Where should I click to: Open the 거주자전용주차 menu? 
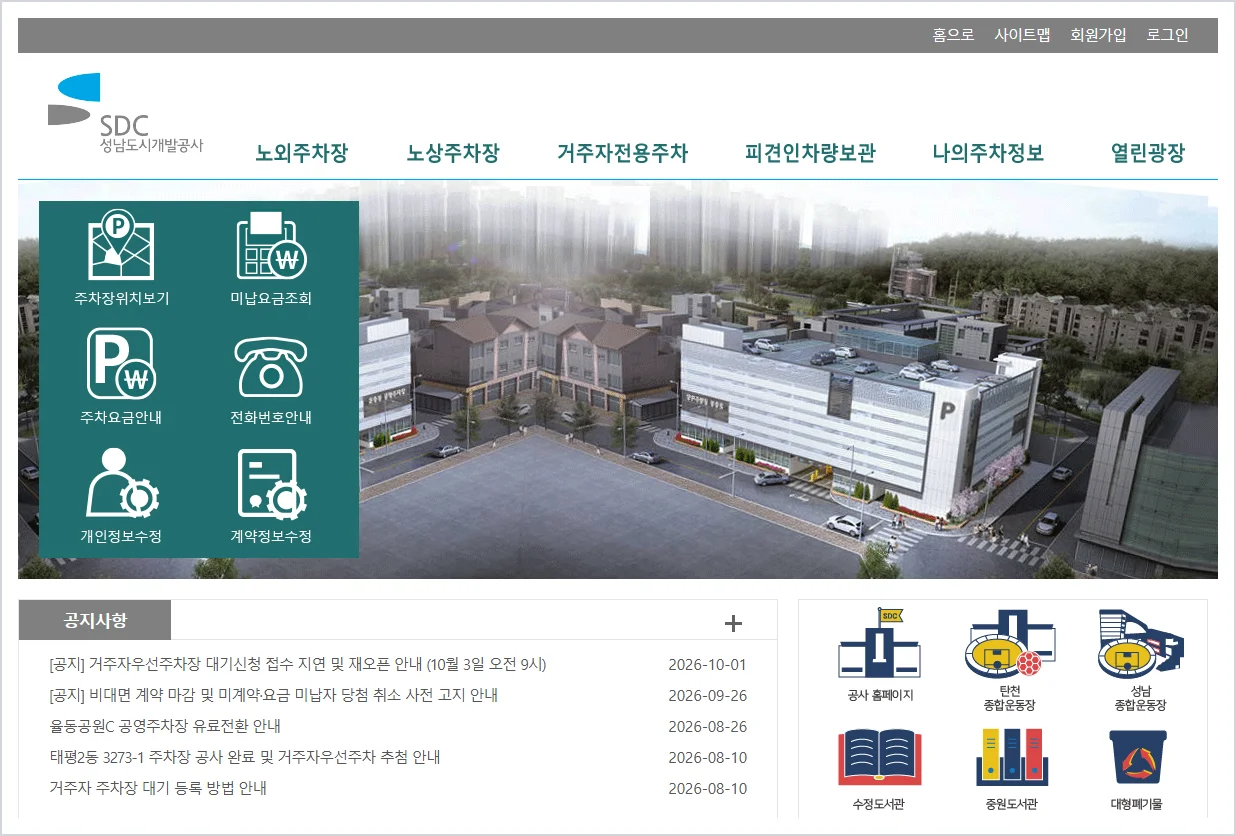click(x=623, y=153)
